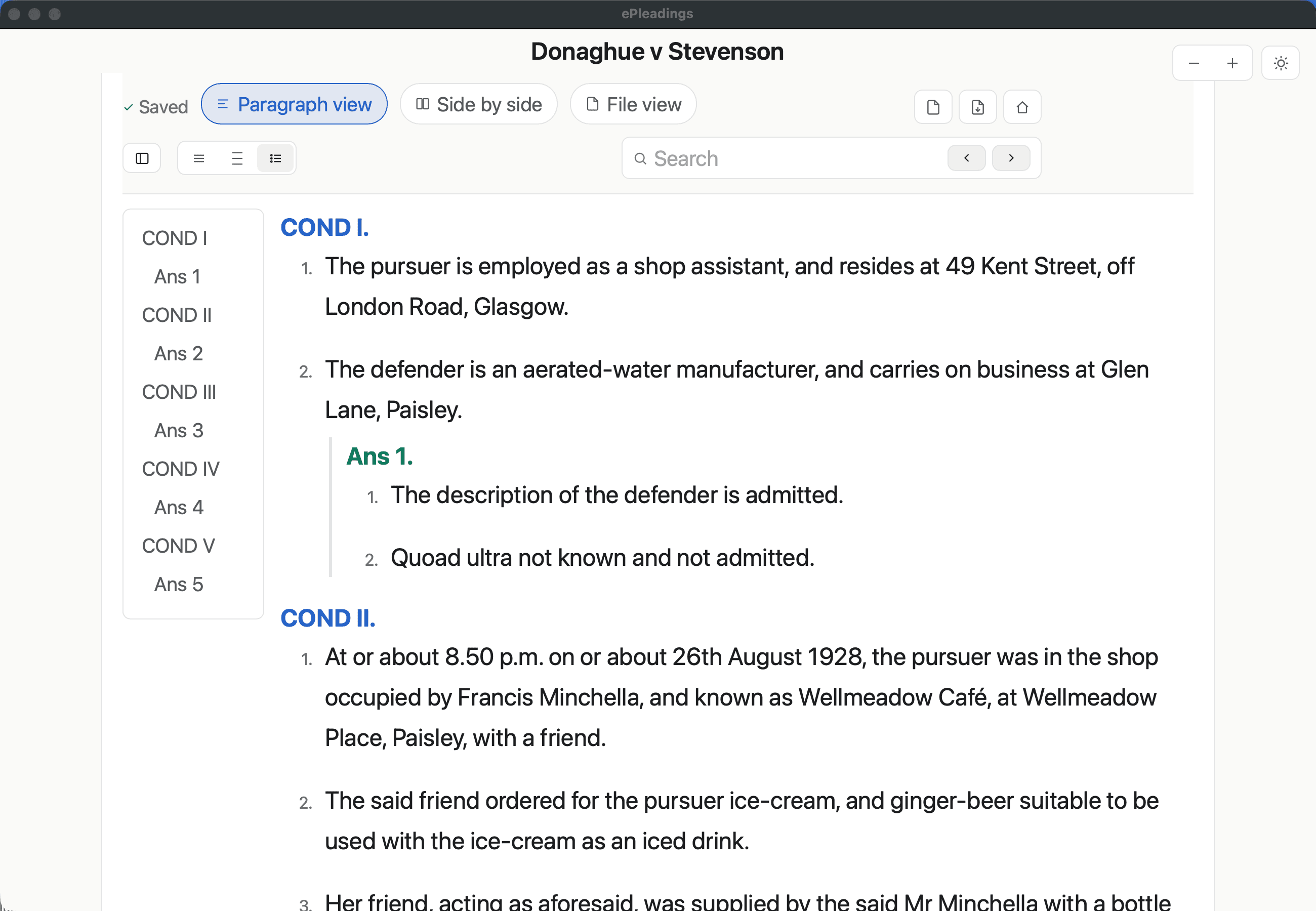The height and width of the screenshot is (911, 1316).
Task: Toggle light/dark theme sun icon
Action: coord(1280,63)
